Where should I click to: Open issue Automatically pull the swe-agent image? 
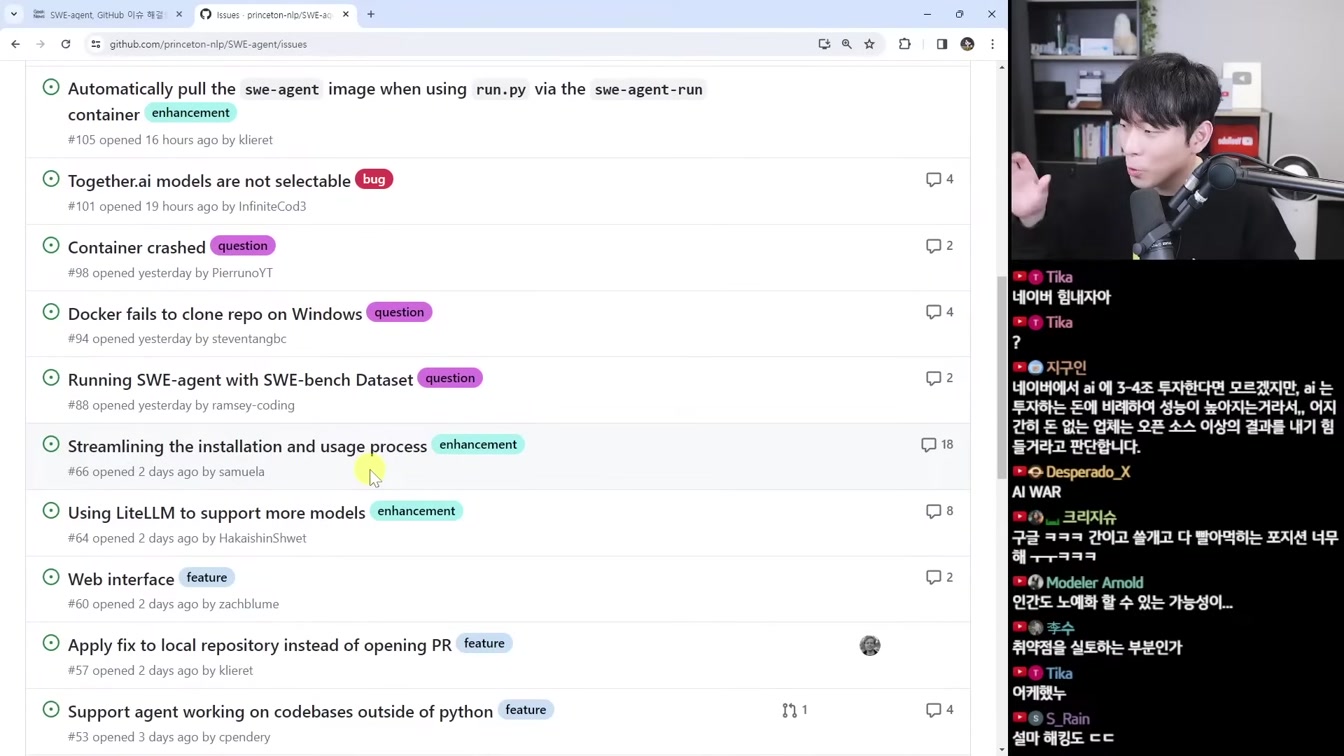[385, 101]
